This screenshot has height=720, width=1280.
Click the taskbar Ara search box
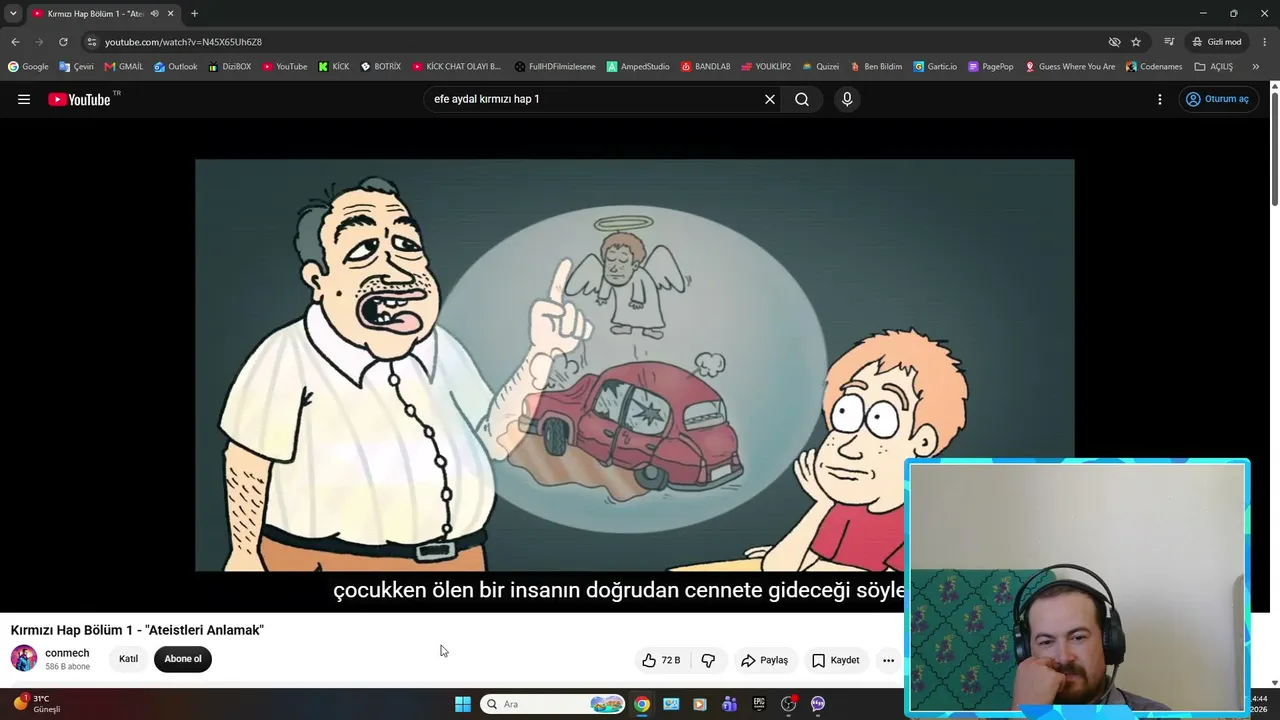[x=553, y=704]
